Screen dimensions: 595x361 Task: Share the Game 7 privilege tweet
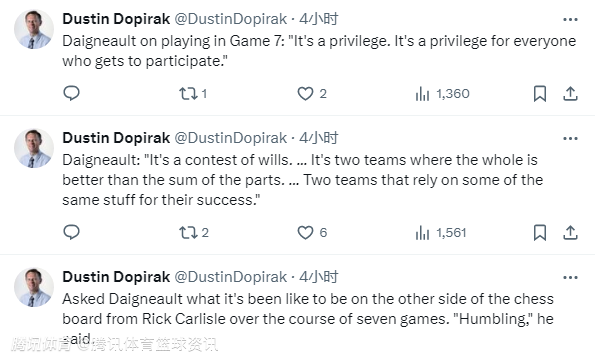(570, 93)
